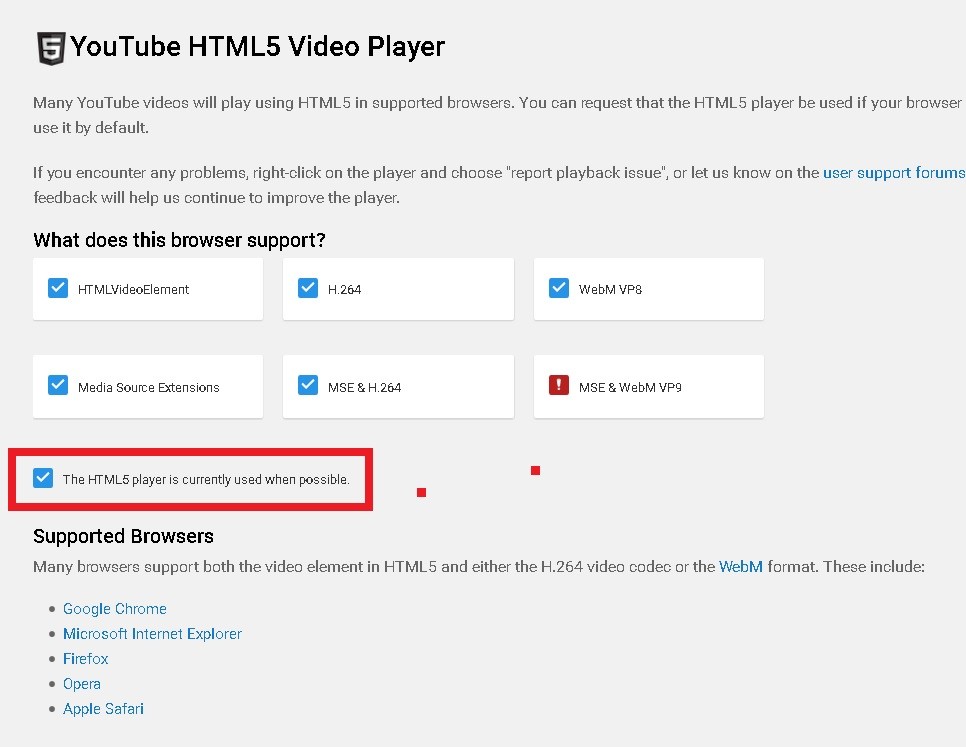This screenshot has width=966, height=747.
Task: Click the red MSE & WebM VP9 warning icon
Action: [x=559, y=385]
